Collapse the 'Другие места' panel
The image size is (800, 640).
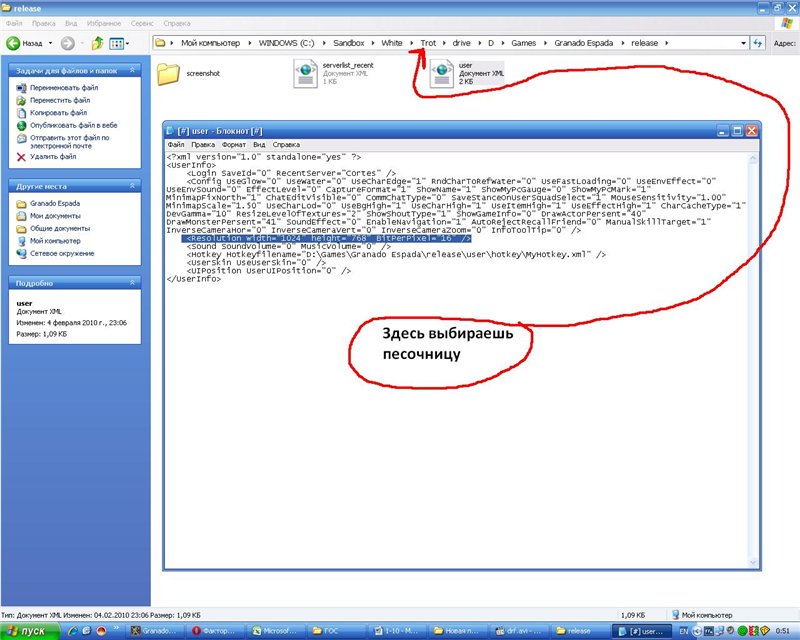click(133, 186)
